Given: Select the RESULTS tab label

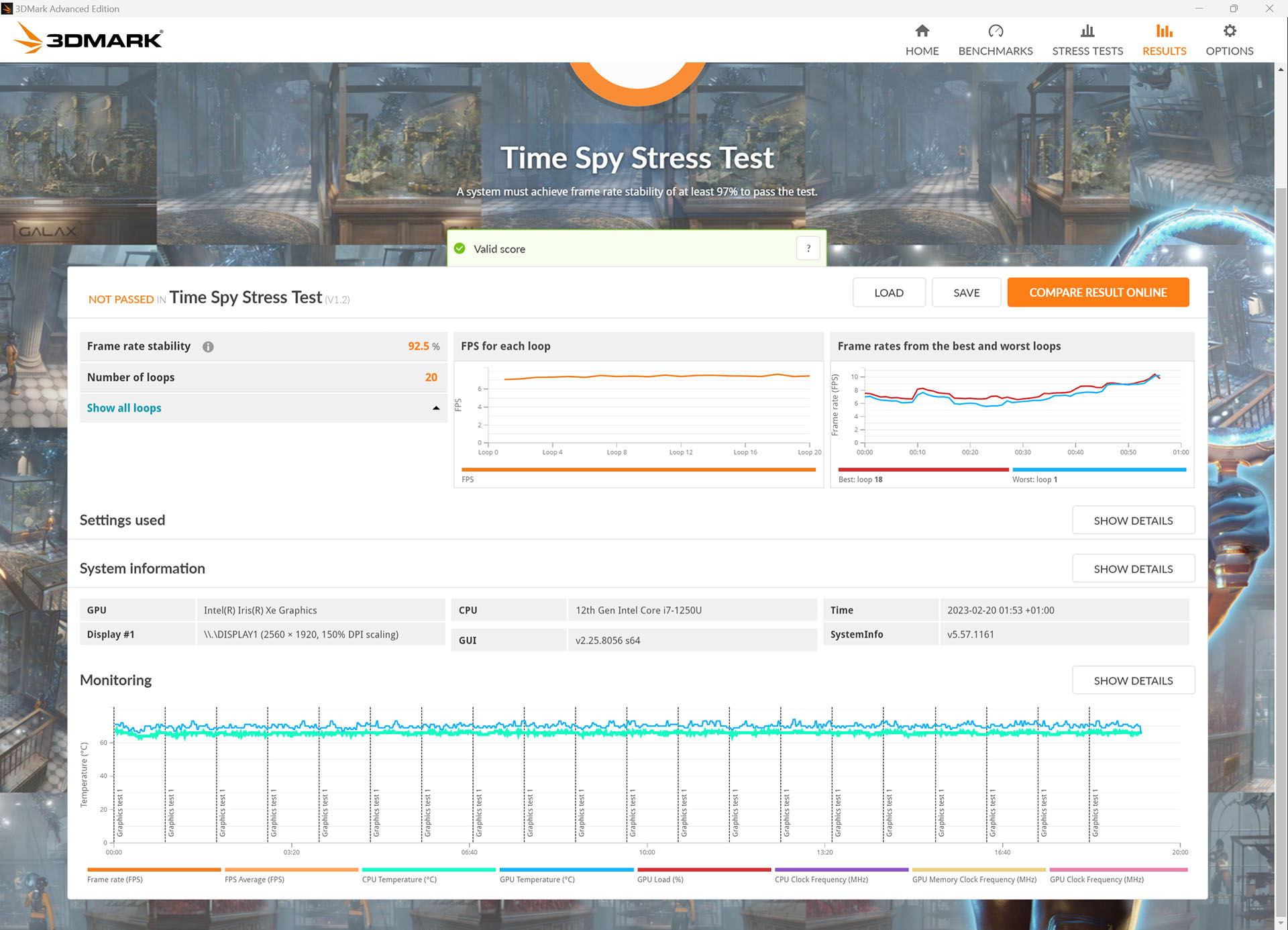Looking at the screenshot, I should click(x=1164, y=51).
